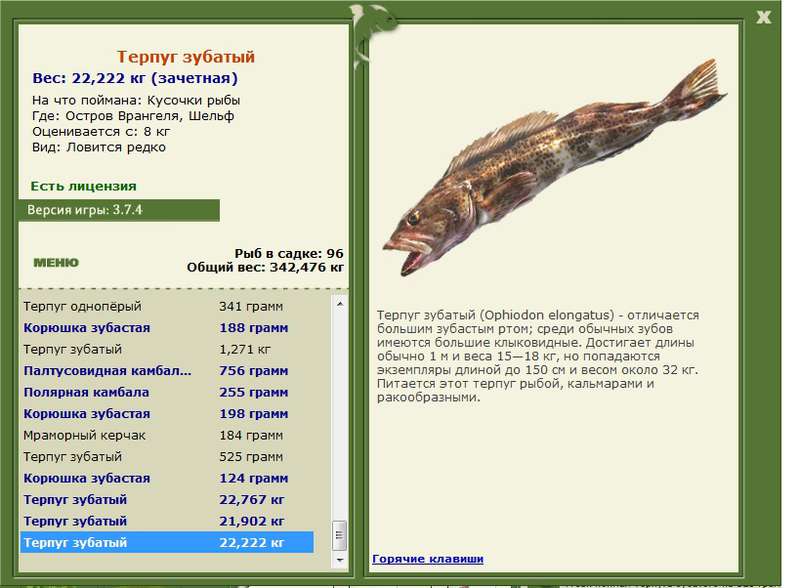Select Терпуг зубатый 525 грамм entry
The image size is (800, 588).
pyautogui.click(x=167, y=457)
